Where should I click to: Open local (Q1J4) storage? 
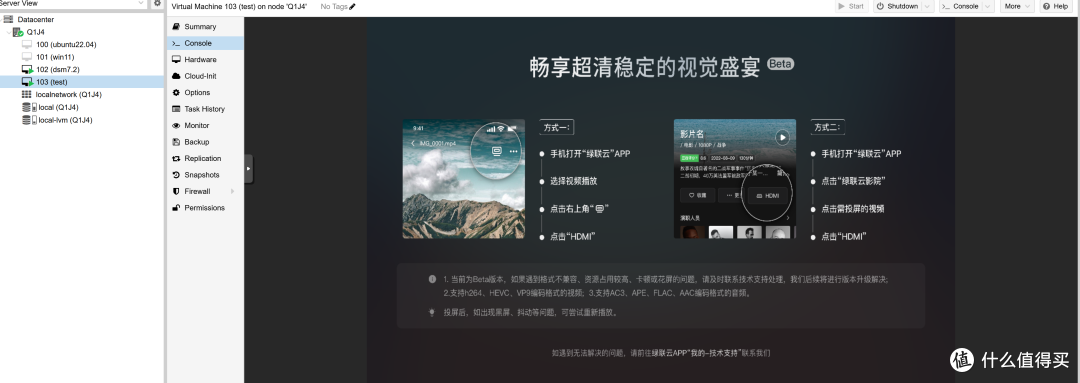click(x=59, y=107)
